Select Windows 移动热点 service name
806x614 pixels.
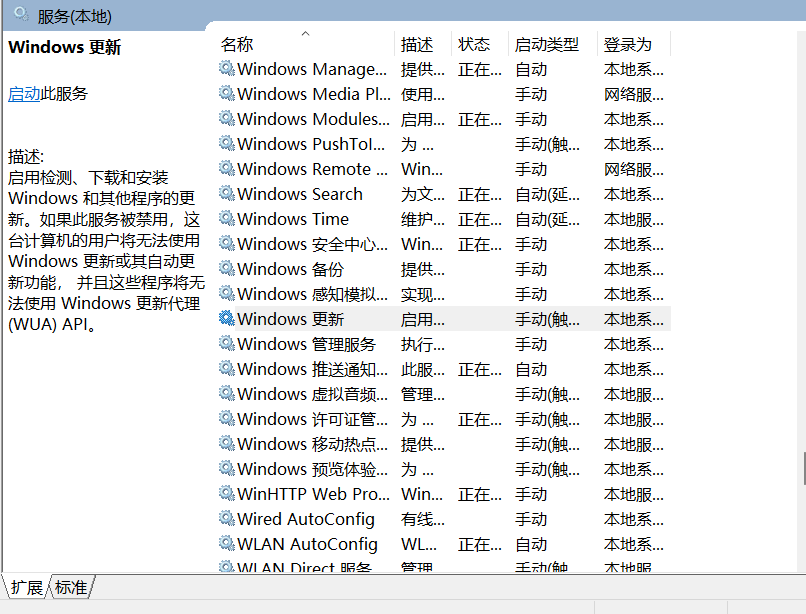coord(313,444)
